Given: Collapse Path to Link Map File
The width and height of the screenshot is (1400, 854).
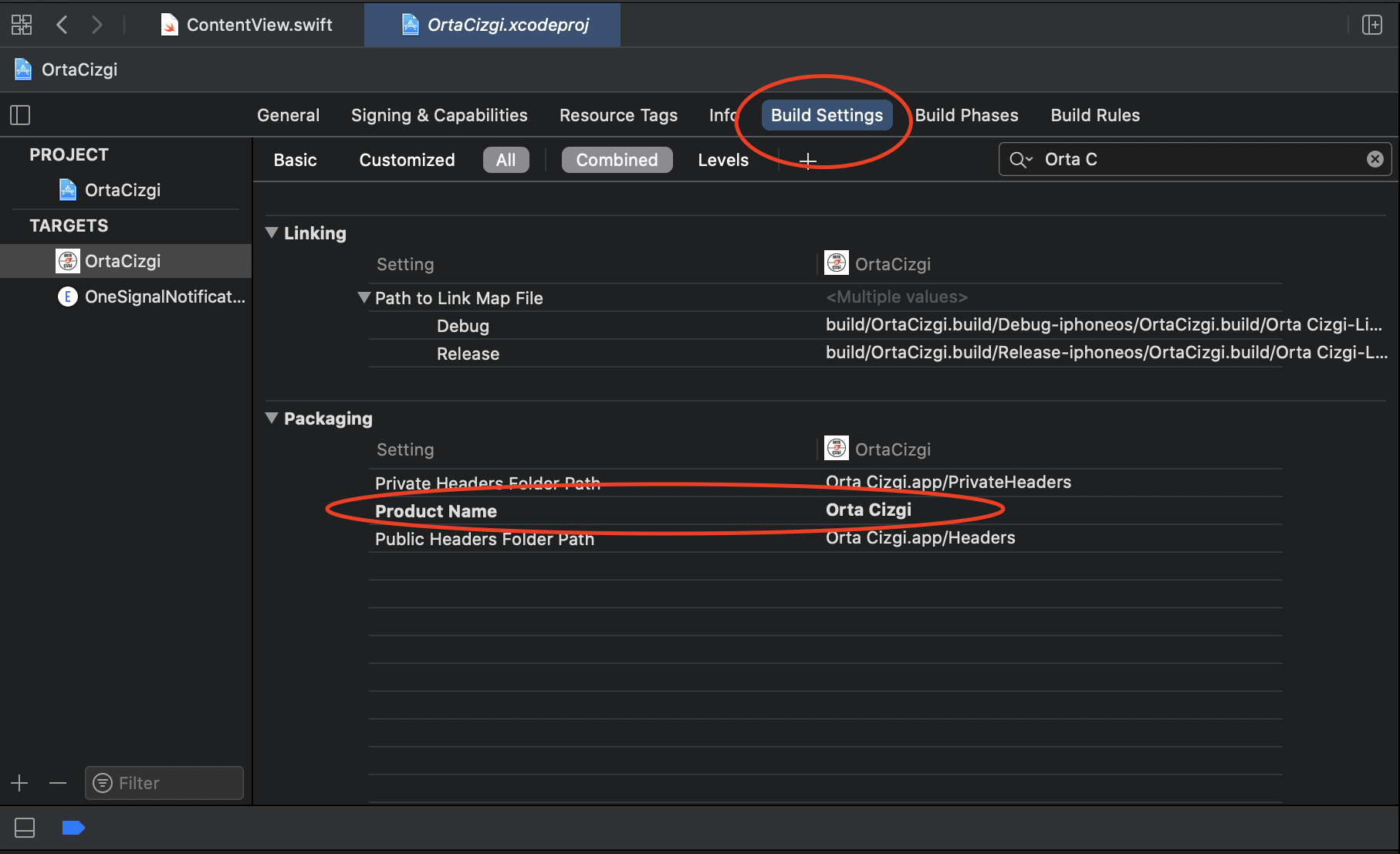Looking at the screenshot, I should pyautogui.click(x=364, y=297).
